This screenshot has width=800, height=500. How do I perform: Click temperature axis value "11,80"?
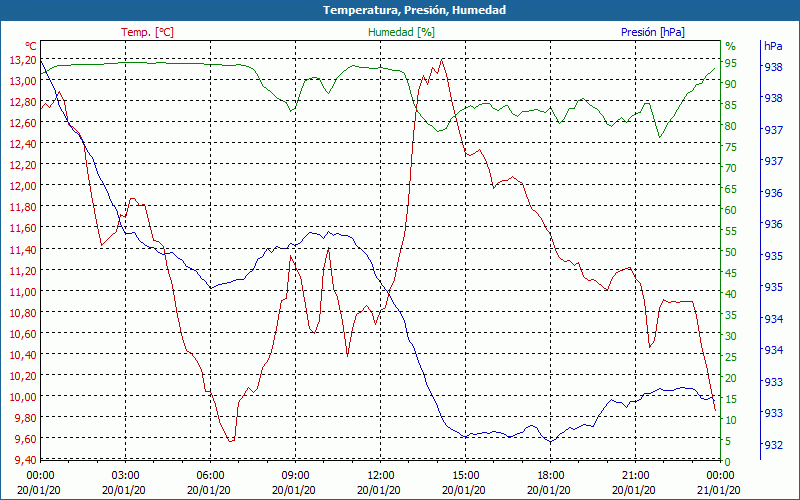[x=23, y=207]
